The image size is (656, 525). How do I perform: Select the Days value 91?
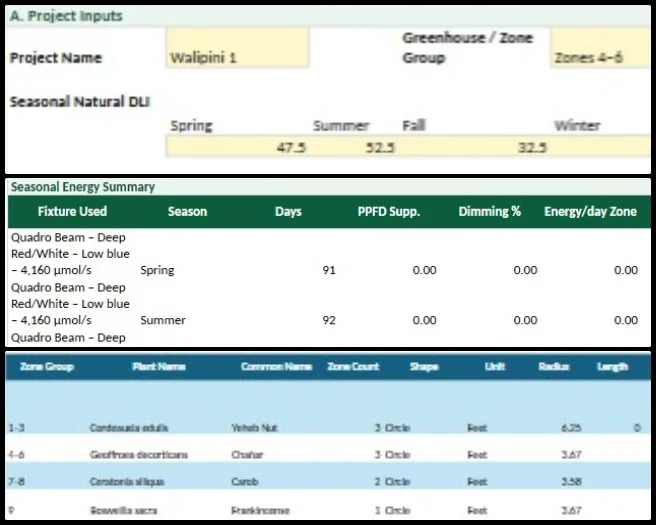[329, 270]
